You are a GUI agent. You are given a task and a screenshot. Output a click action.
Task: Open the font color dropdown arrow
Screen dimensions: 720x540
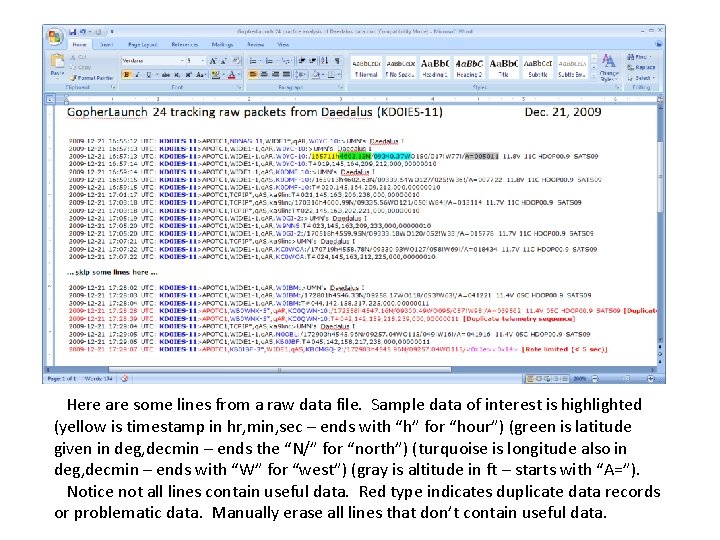pos(239,74)
